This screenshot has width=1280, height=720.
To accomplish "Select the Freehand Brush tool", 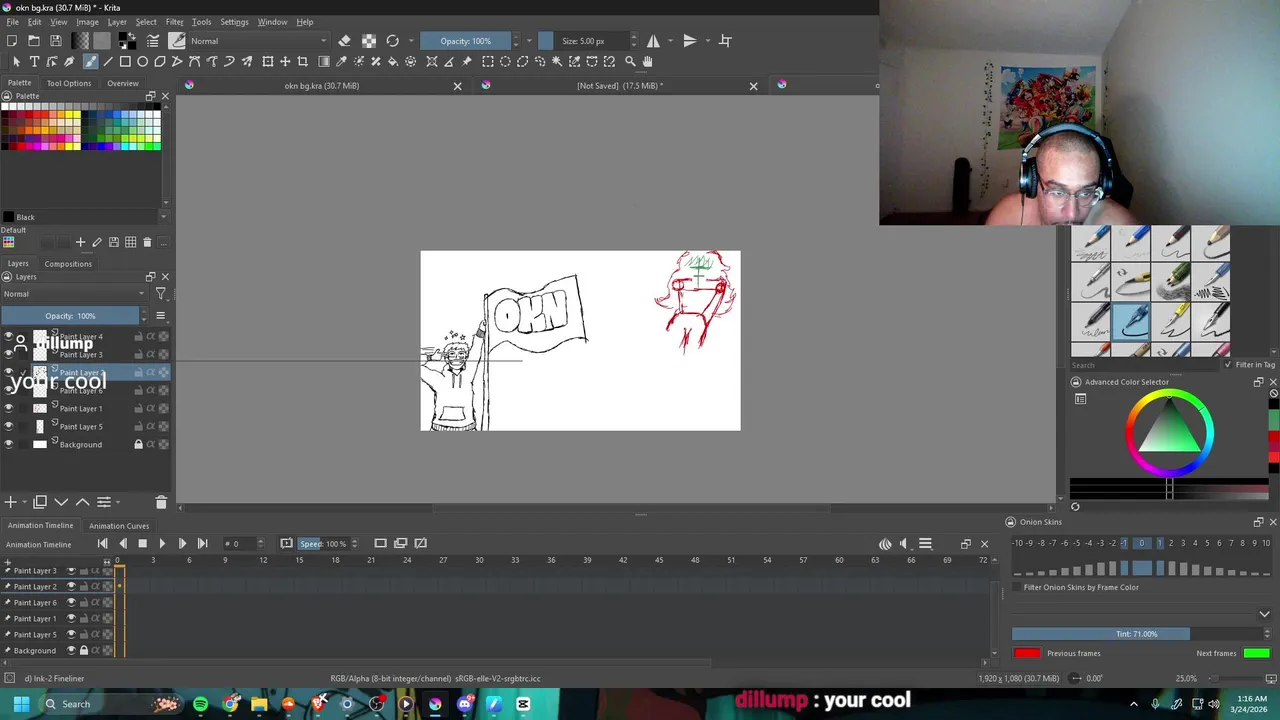I will 90,62.
